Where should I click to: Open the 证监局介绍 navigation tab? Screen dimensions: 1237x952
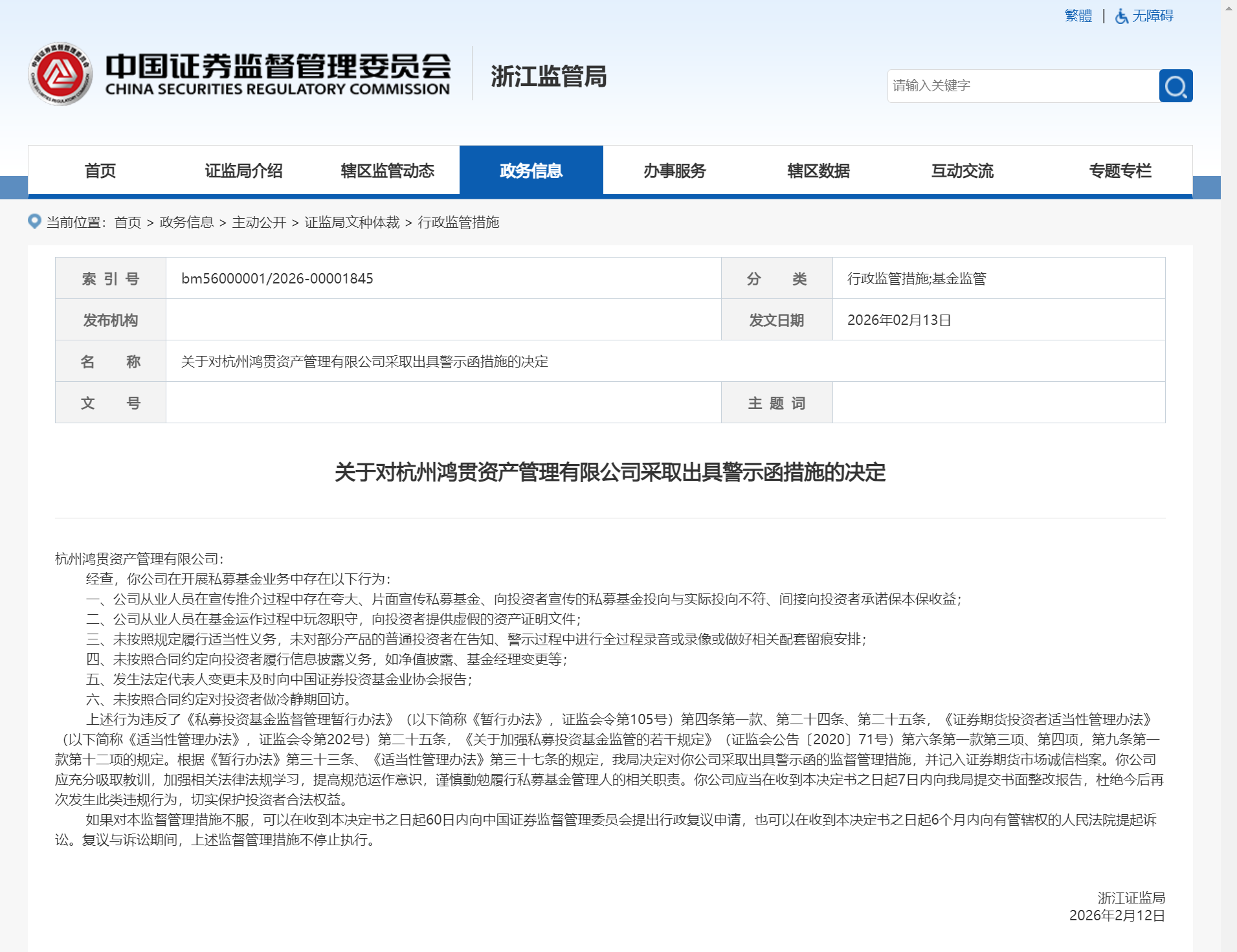(243, 171)
